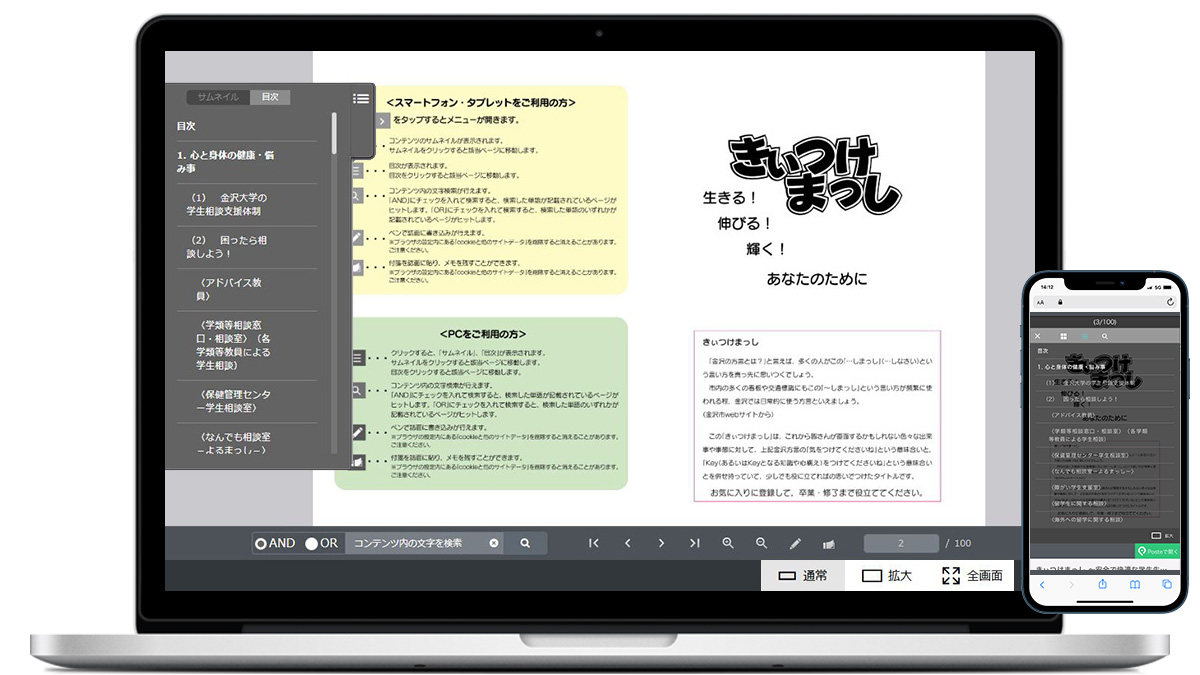Open section (1) 金沢大学の学生相談支援体制
1200x675 pixels.
click(x=228, y=205)
